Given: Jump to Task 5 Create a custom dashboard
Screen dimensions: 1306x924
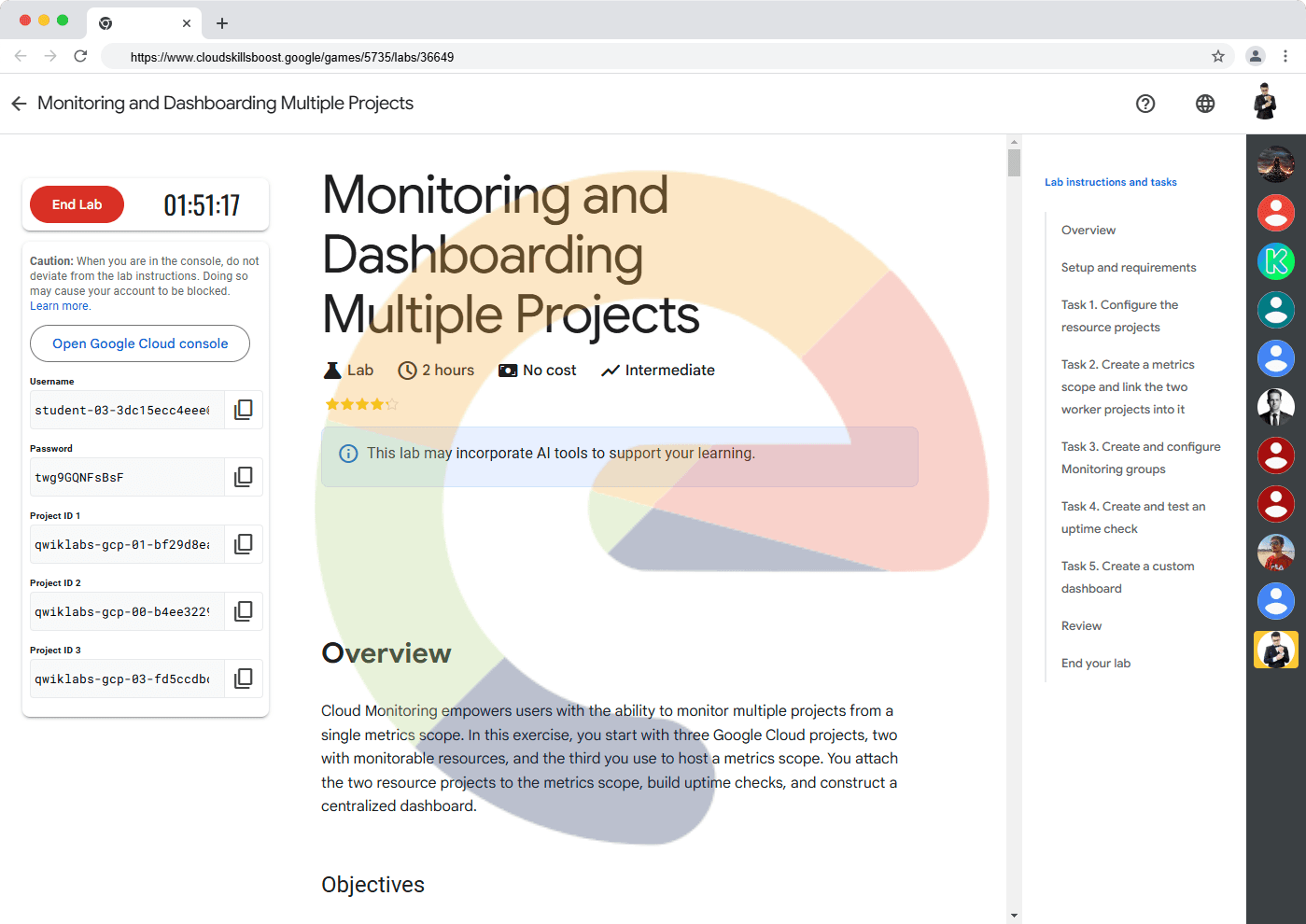Looking at the screenshot, I should coord(1127,577).
